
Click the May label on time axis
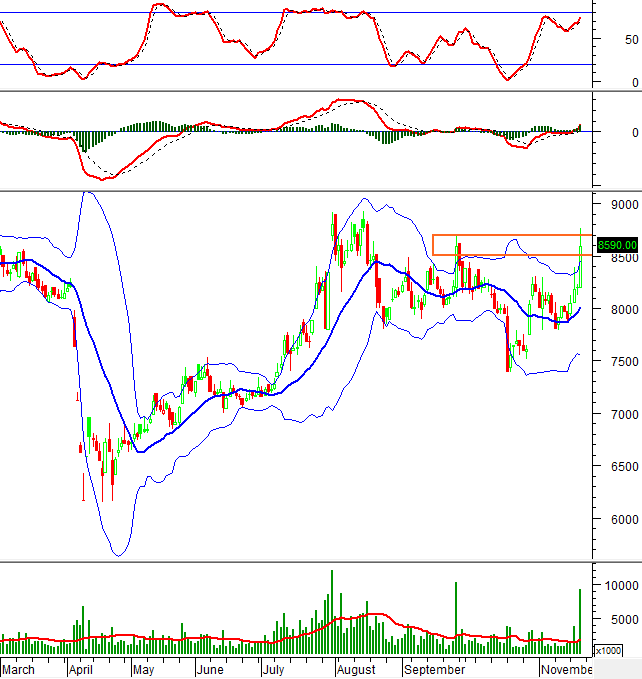click(x=144, y=669)
